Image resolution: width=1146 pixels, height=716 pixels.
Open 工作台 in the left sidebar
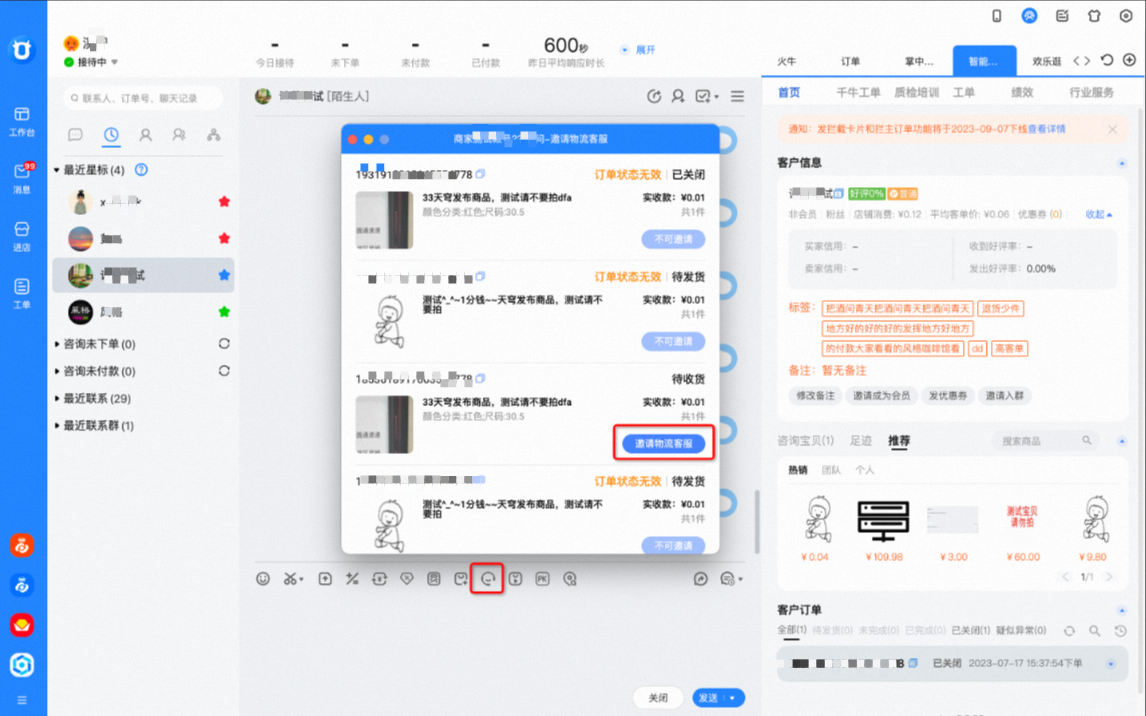click(x=22, y=121)
